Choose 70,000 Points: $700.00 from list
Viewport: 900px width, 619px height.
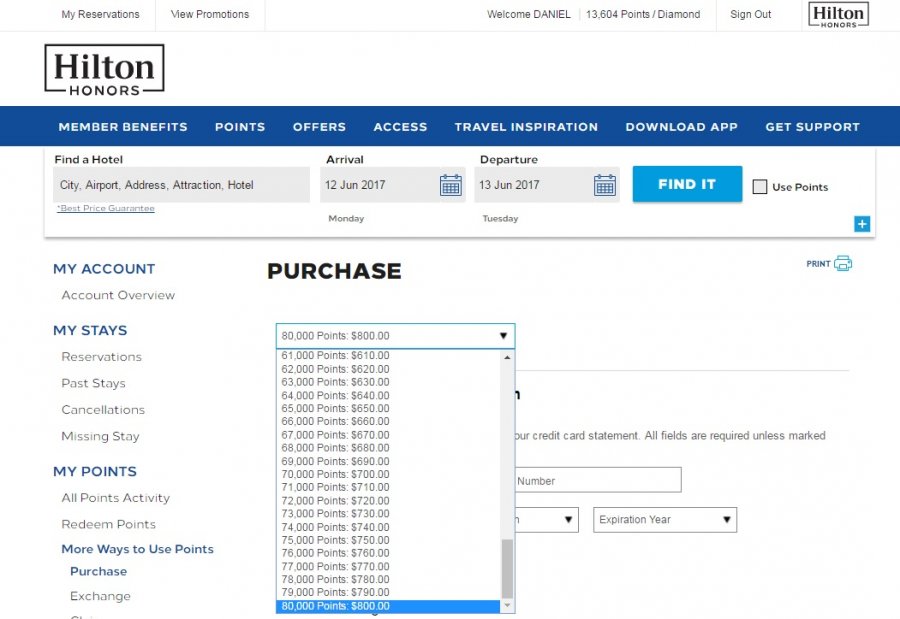(x=336, y=474)
